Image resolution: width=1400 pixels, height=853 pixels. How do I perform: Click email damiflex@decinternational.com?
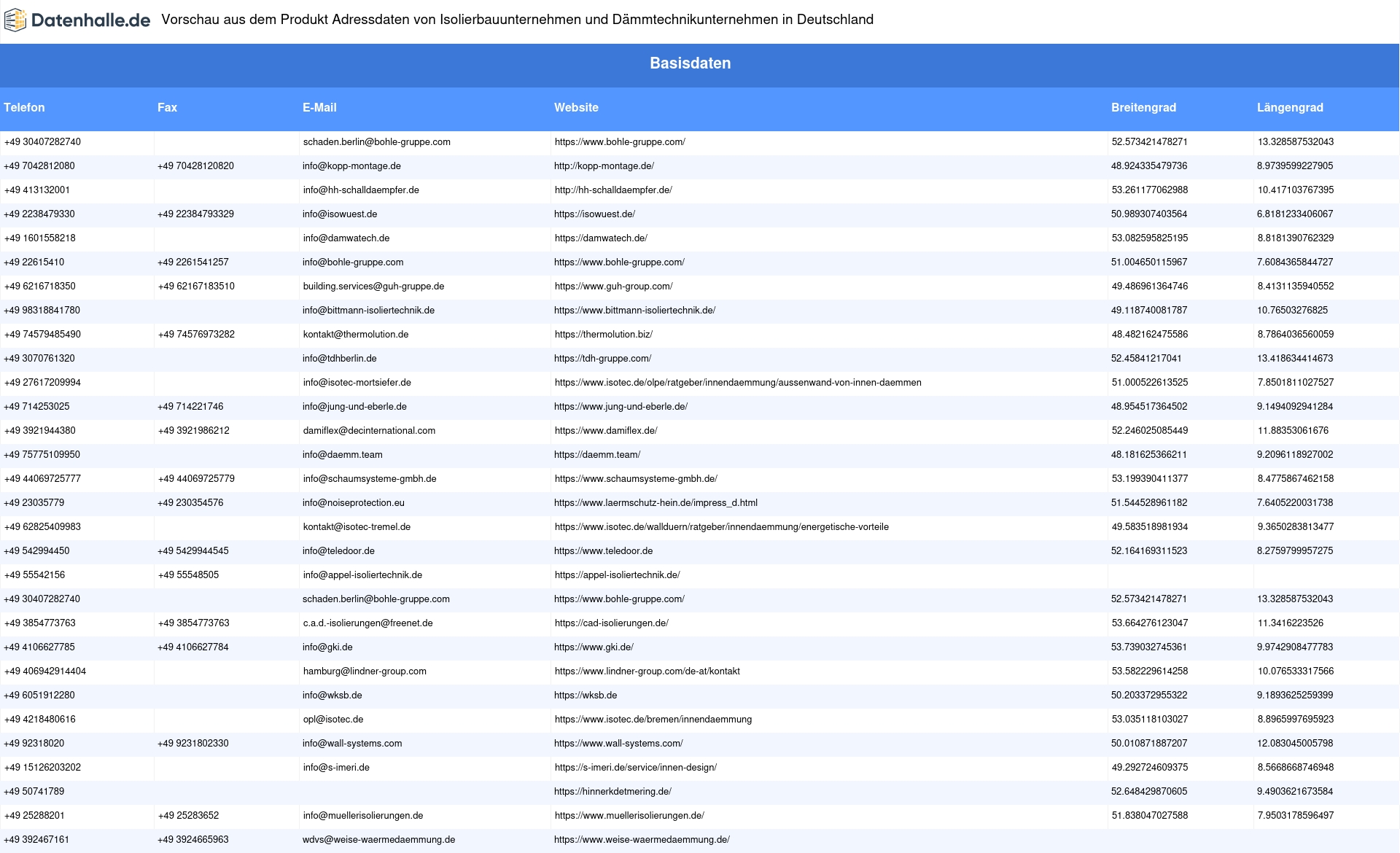(x=369, y=431)
